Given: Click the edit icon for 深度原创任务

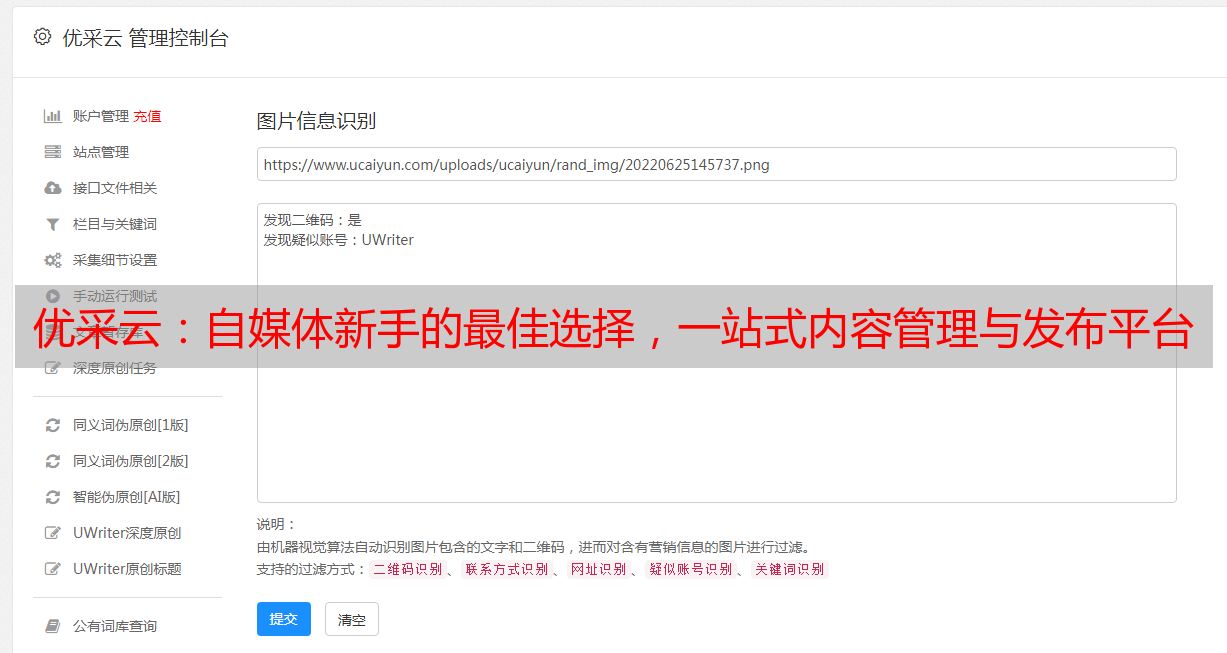Looking at the screenshot, I should [53, 368].
